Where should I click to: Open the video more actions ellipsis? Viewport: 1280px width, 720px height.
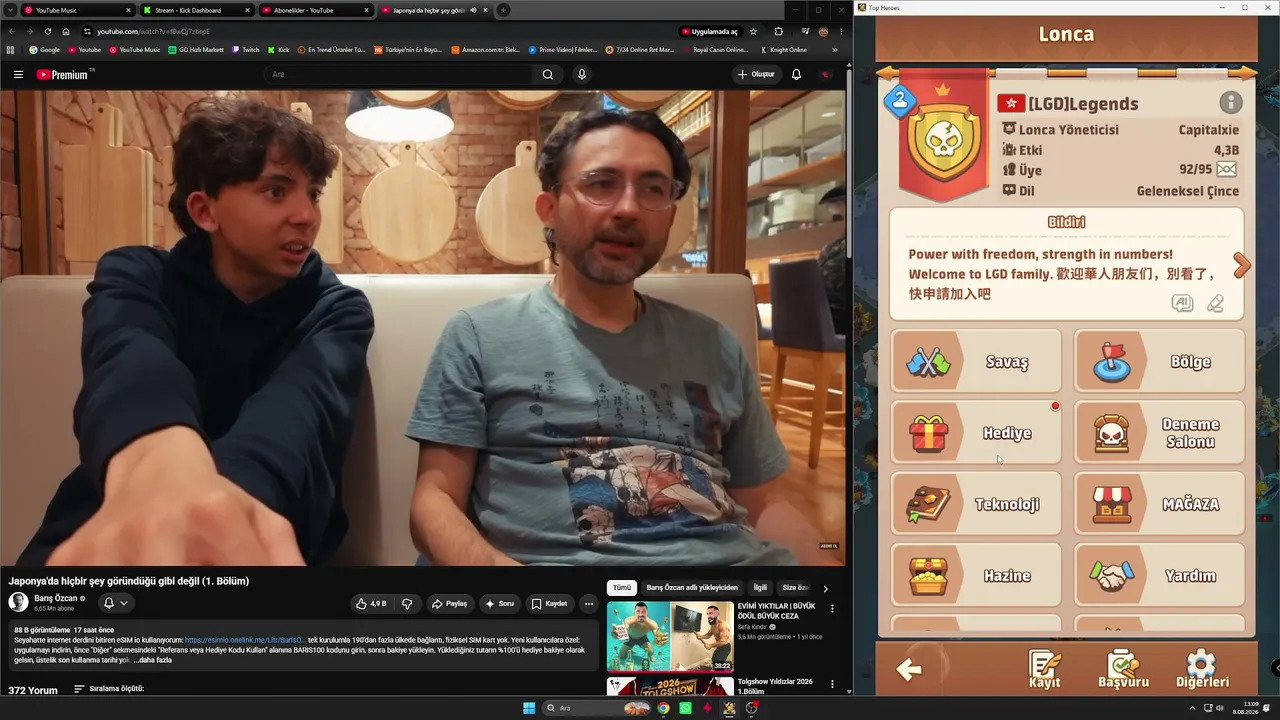click(589, 603)
